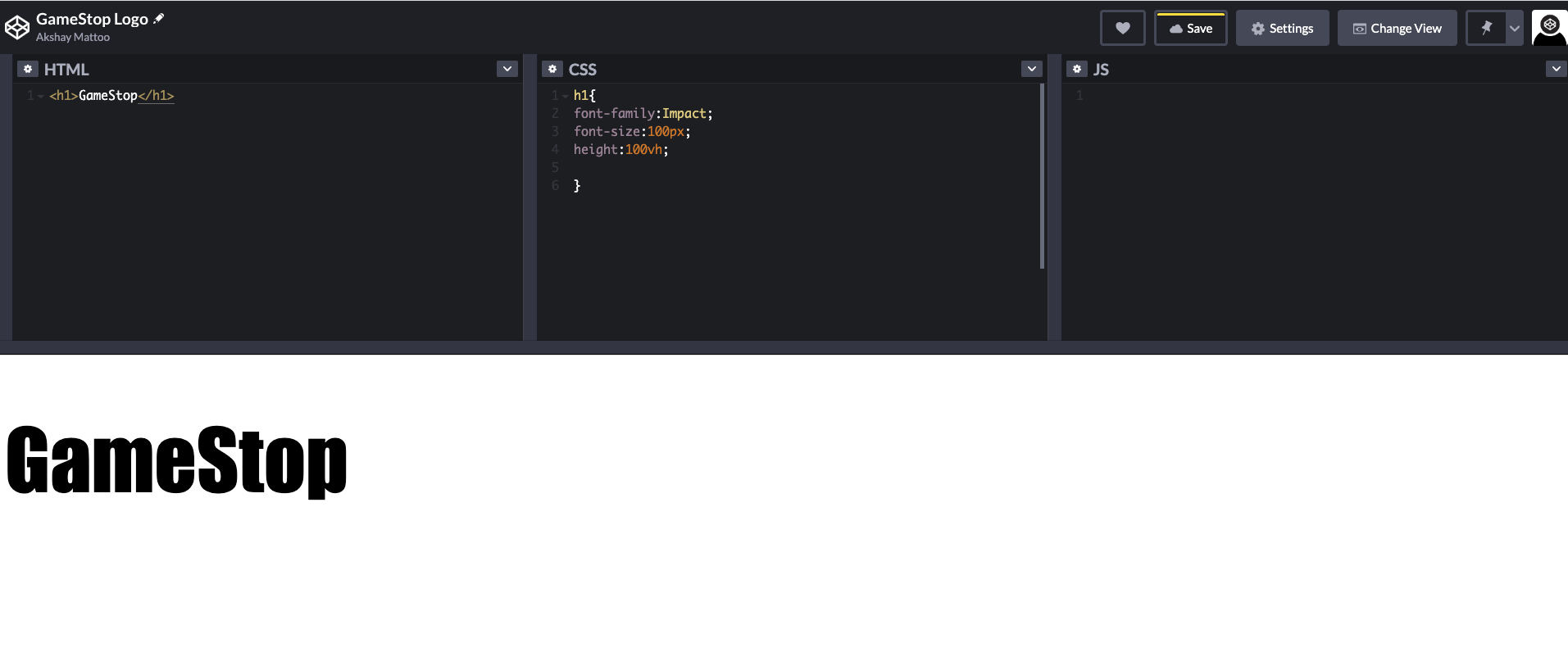1568x670 pixels.
Task: Expand the HTML panel dropdown chevron
Action: (x=507, y=69)
